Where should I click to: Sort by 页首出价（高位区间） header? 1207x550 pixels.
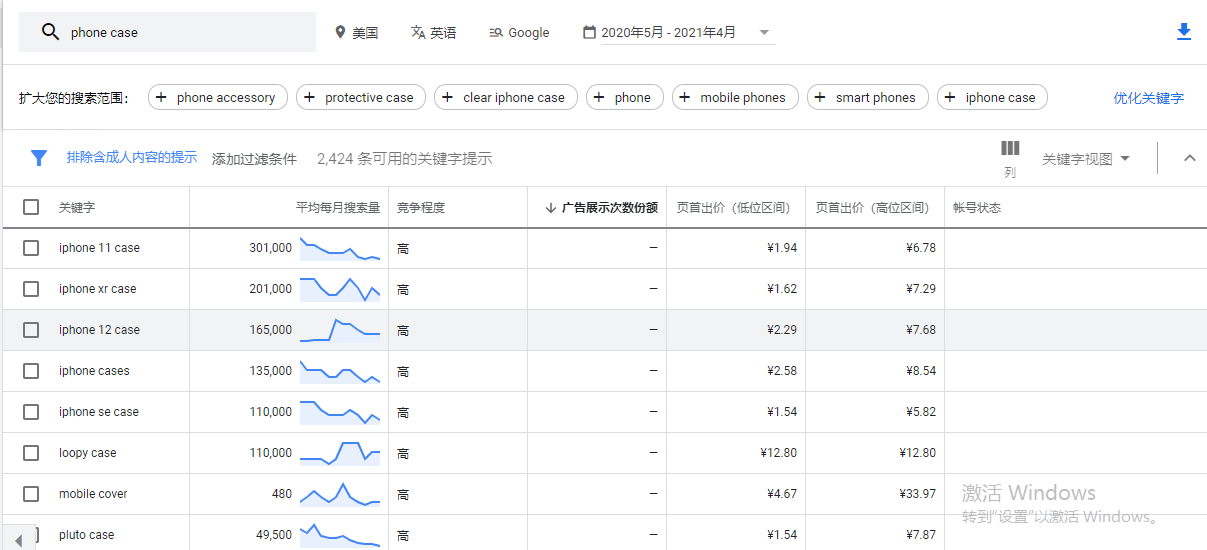(872, 208)
